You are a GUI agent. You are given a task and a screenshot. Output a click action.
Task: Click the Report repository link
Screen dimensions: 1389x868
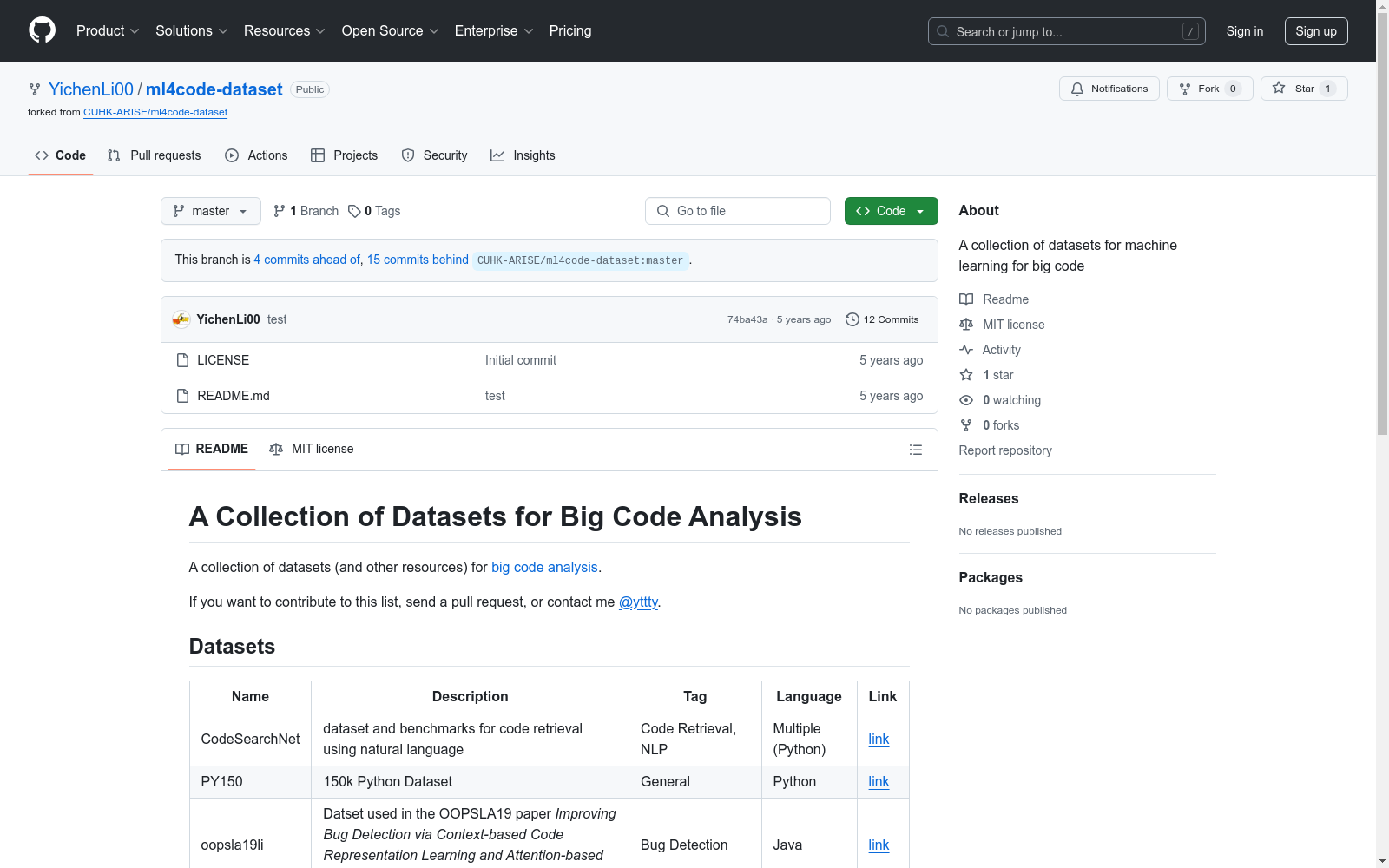coord(1005,450)
